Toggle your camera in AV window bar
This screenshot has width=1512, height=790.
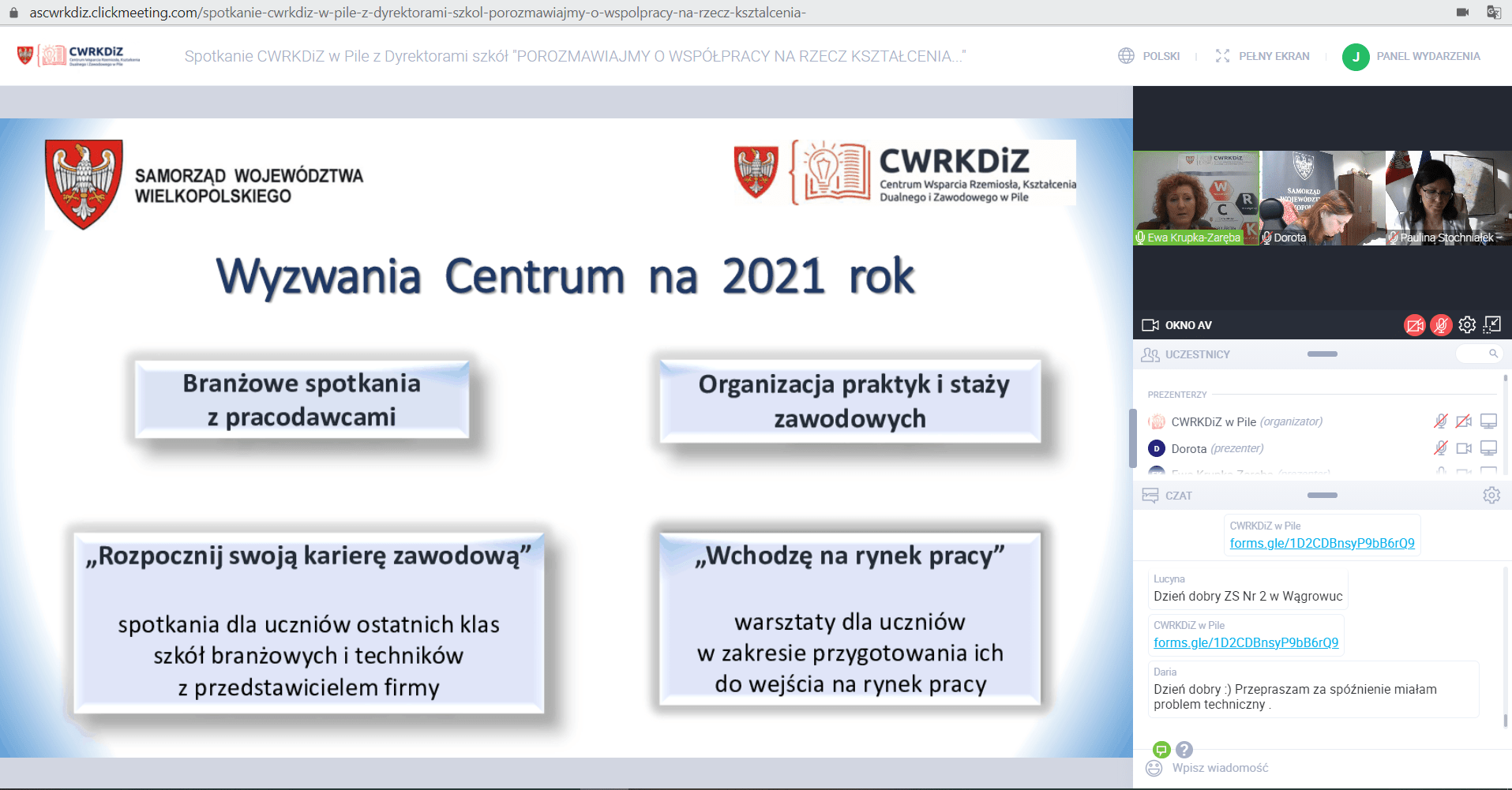pos(1414,325)
